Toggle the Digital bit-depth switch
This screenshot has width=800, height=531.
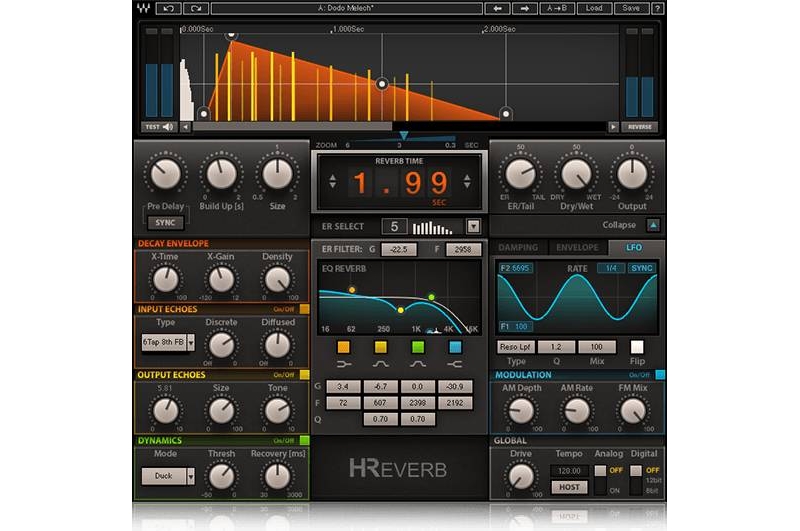coord(636,479)
